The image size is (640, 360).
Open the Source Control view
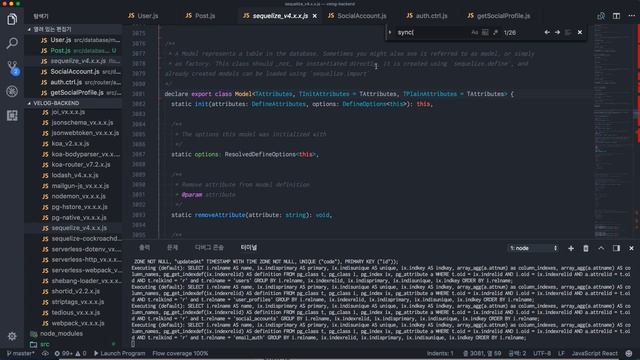point(12,68)
